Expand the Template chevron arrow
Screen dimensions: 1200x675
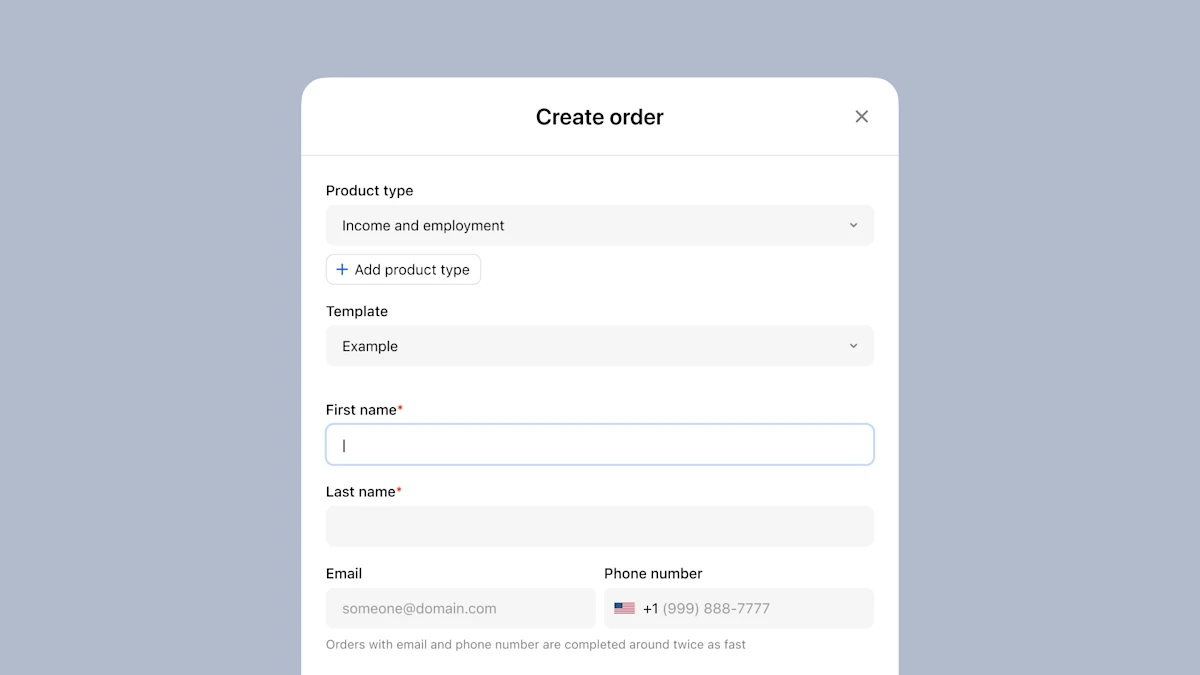point(853,346)
